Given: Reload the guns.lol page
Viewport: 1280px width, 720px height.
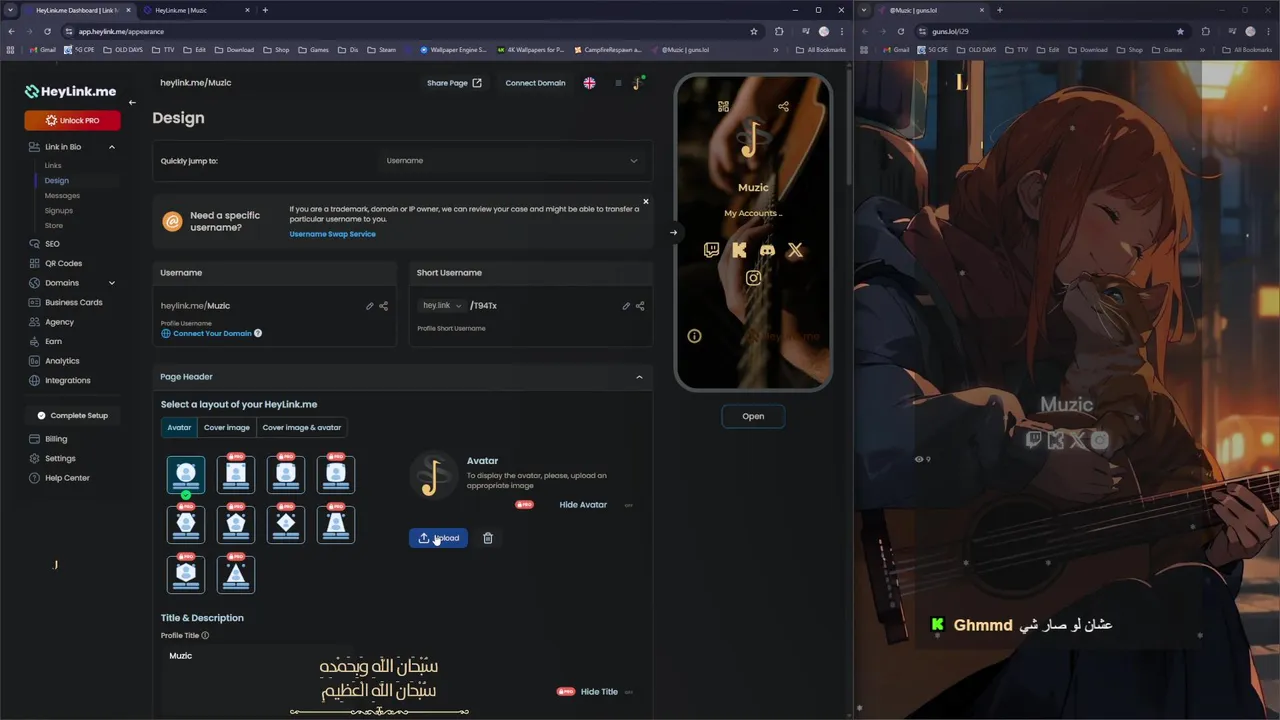Looking at the screenshot, I should 900,31.
